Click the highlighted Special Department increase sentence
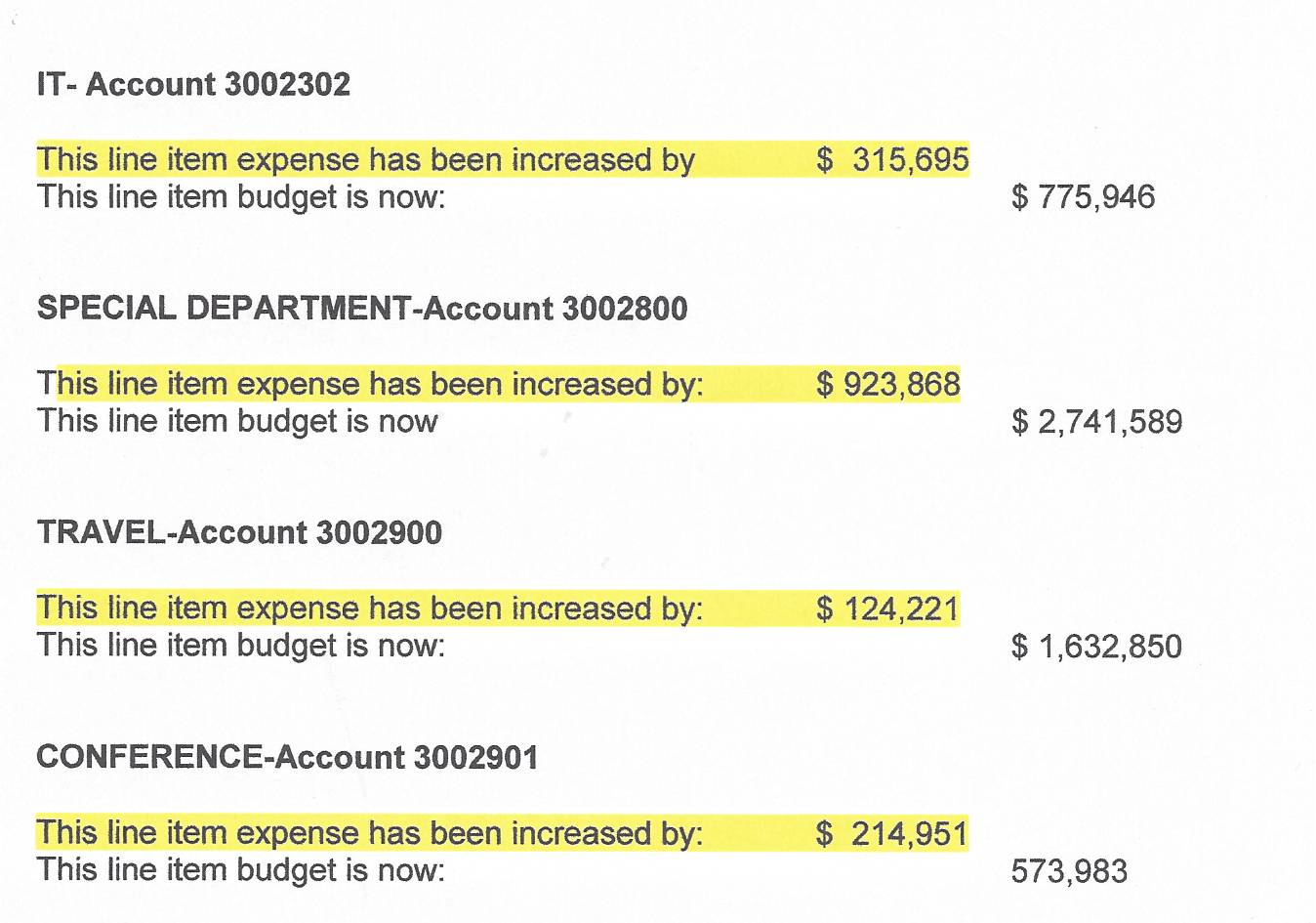The height and width of the screenshot is (923, 1316). click(370, 384)
